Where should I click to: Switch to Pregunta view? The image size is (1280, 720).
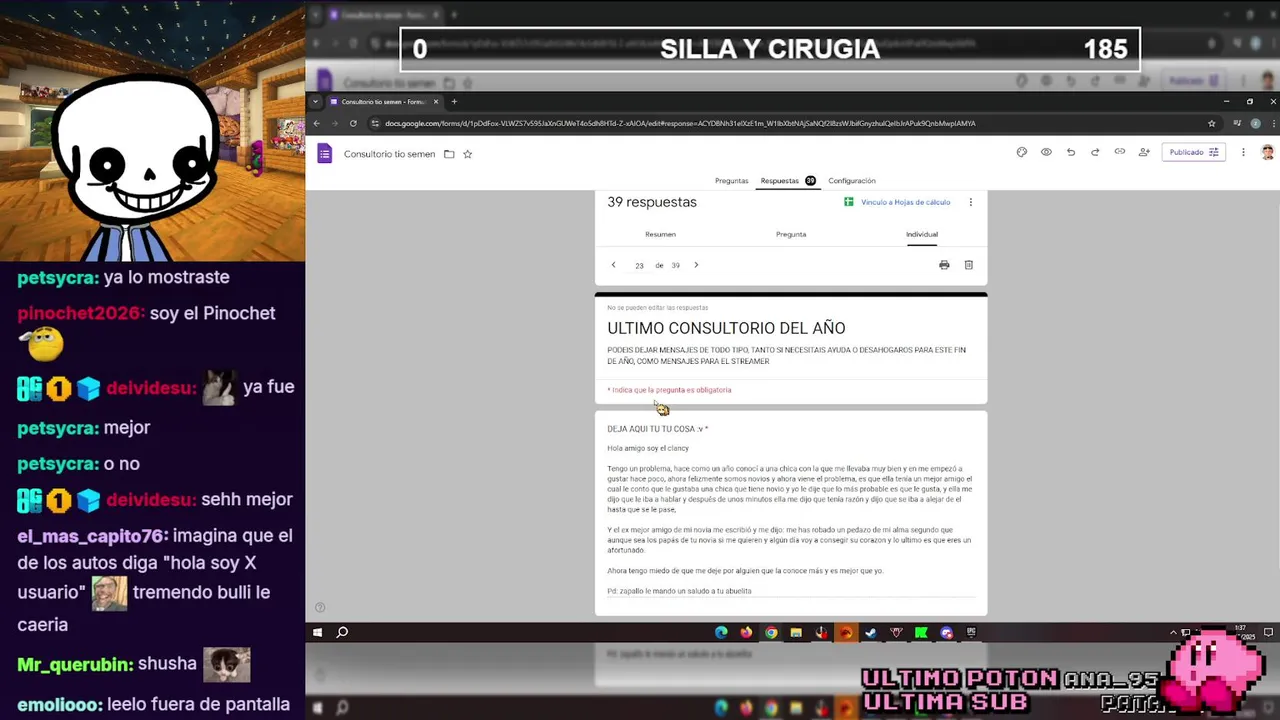[791, 234]
